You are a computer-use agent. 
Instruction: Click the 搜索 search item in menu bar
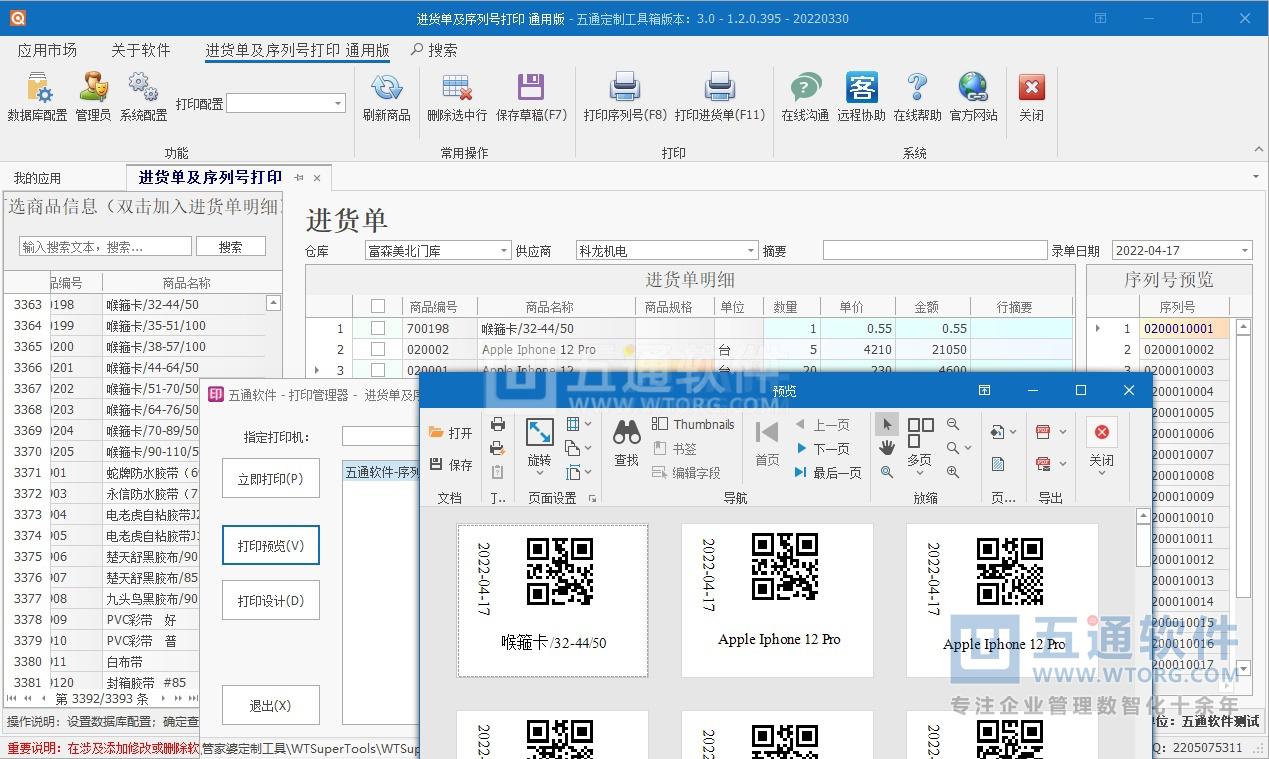(434, 50)
